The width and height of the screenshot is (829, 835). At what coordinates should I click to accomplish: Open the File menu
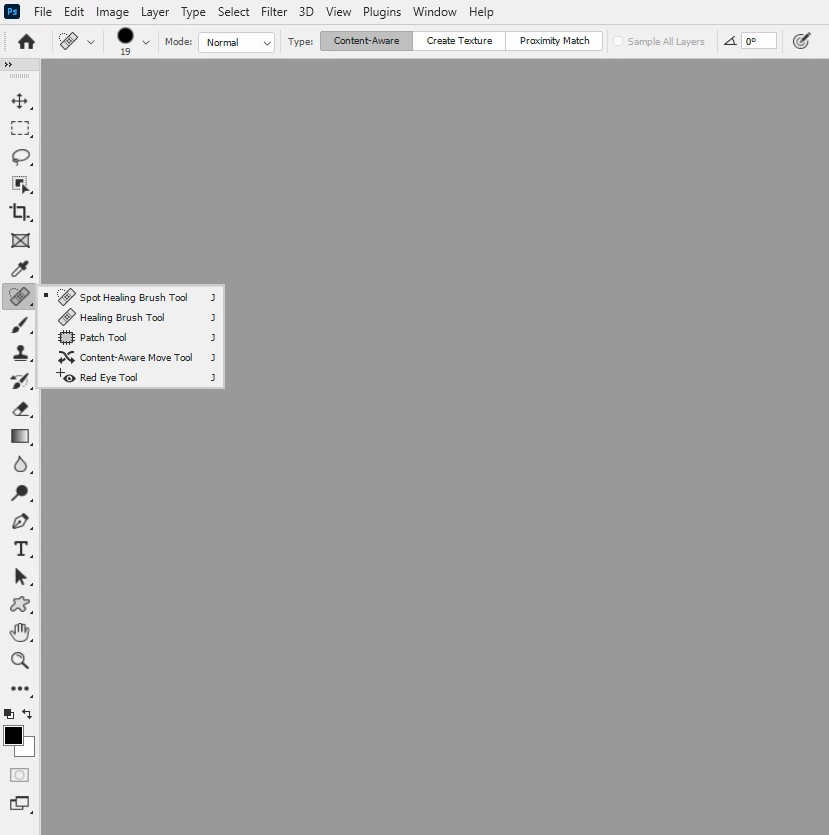(43, 12)
